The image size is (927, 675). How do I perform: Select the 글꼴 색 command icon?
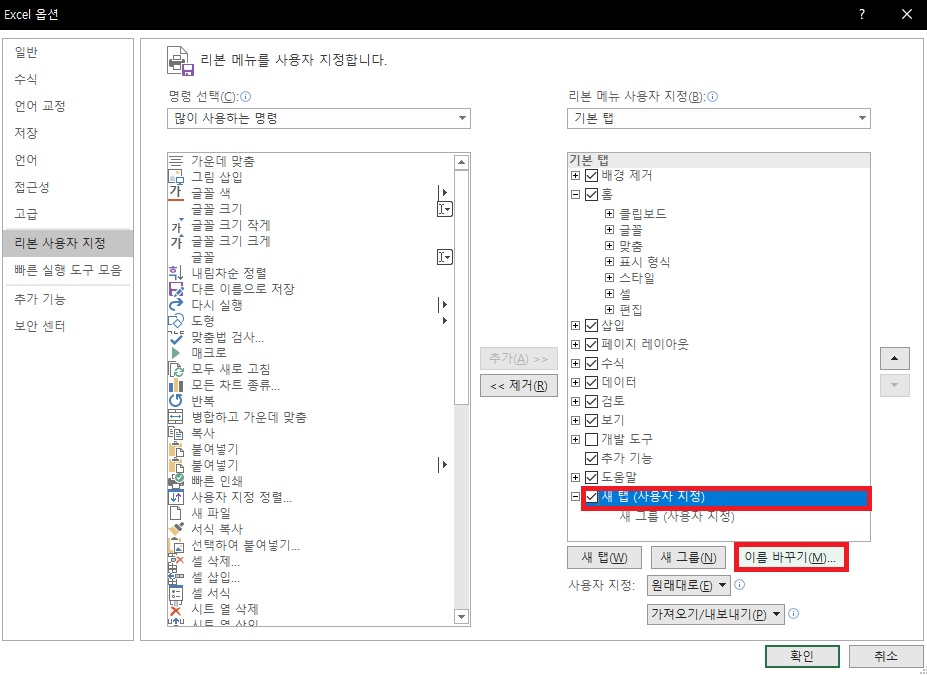click(x=176, y=193)
